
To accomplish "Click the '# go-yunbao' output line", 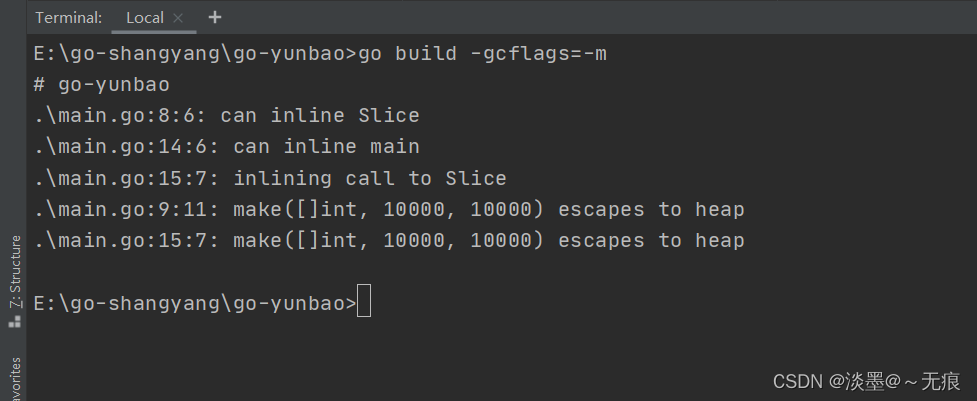I will click(x=100, y=85).
